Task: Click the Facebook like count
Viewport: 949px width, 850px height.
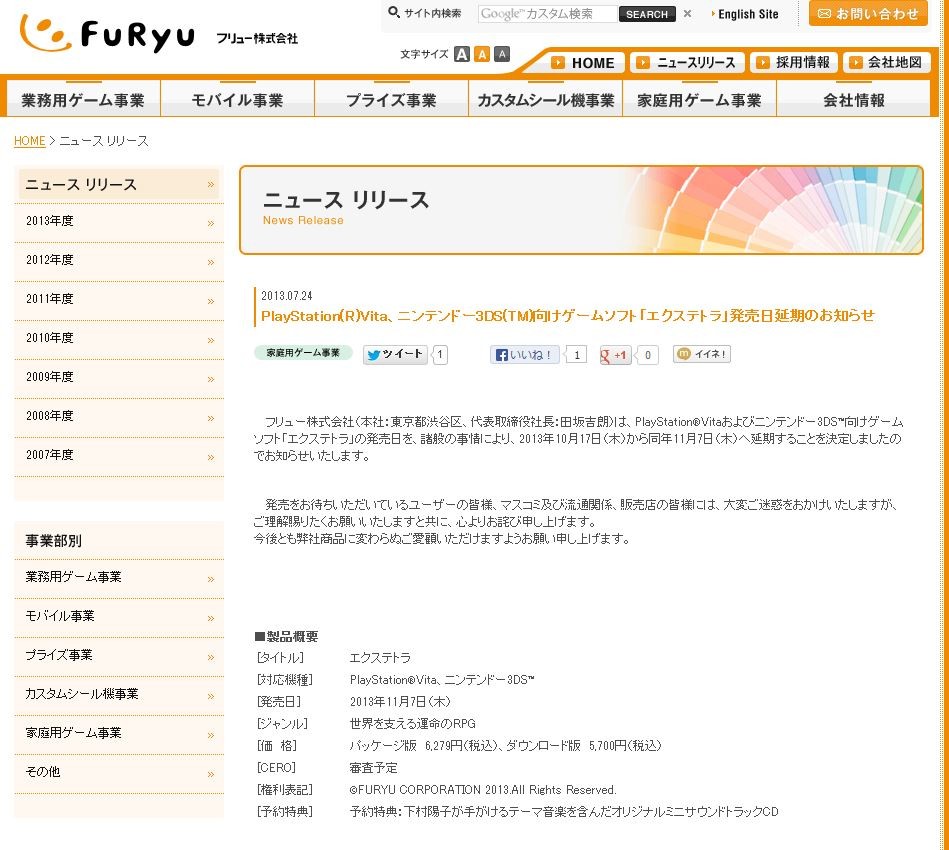Action: tap(577, 355)
